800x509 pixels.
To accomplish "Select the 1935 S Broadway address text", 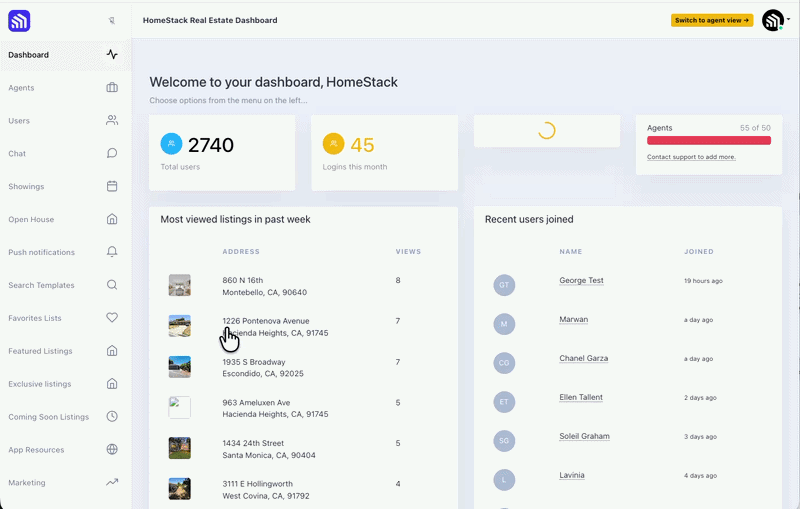I will tap(263, 368).
